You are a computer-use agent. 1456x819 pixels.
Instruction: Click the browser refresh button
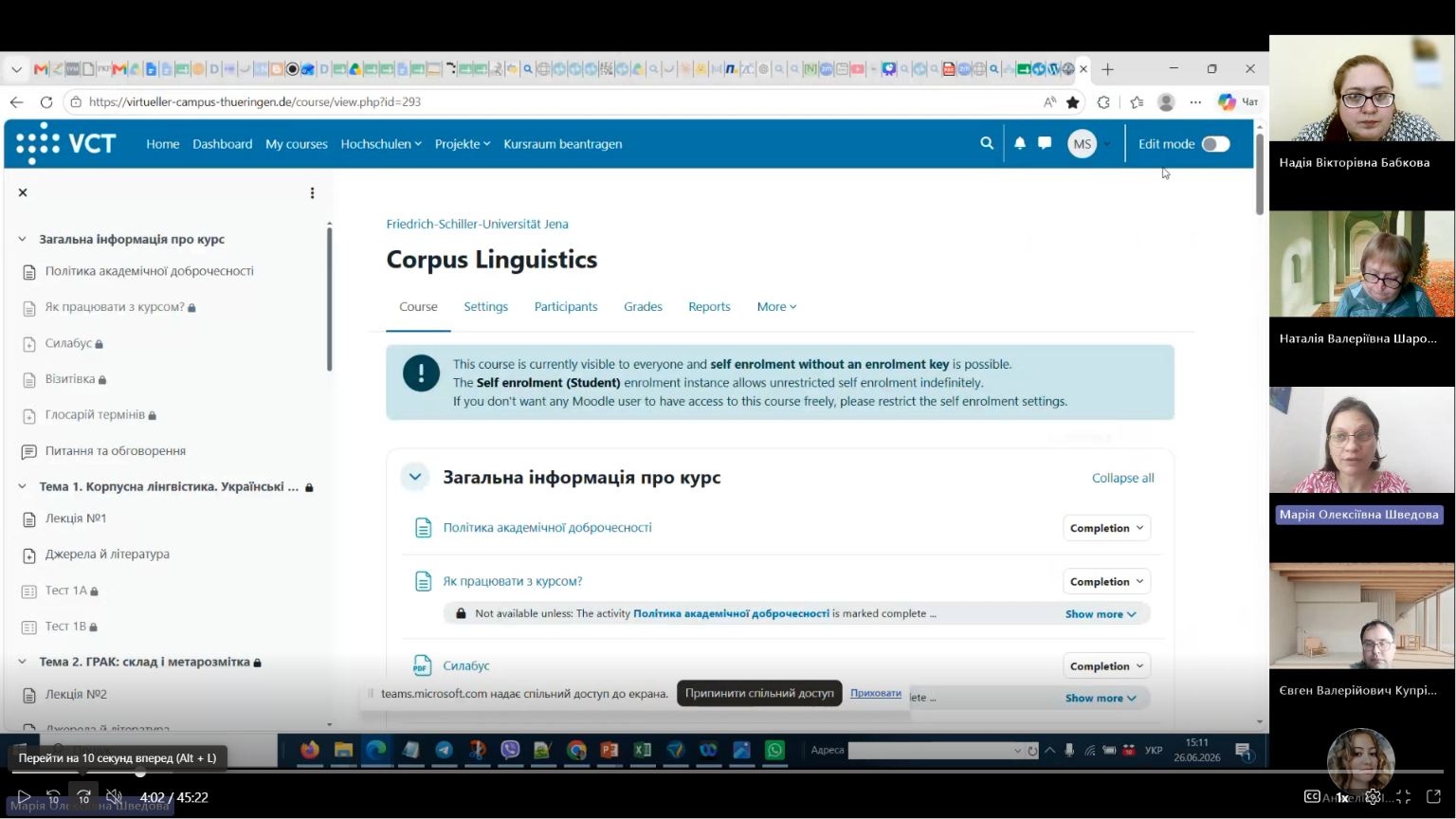tap(46, 101)
